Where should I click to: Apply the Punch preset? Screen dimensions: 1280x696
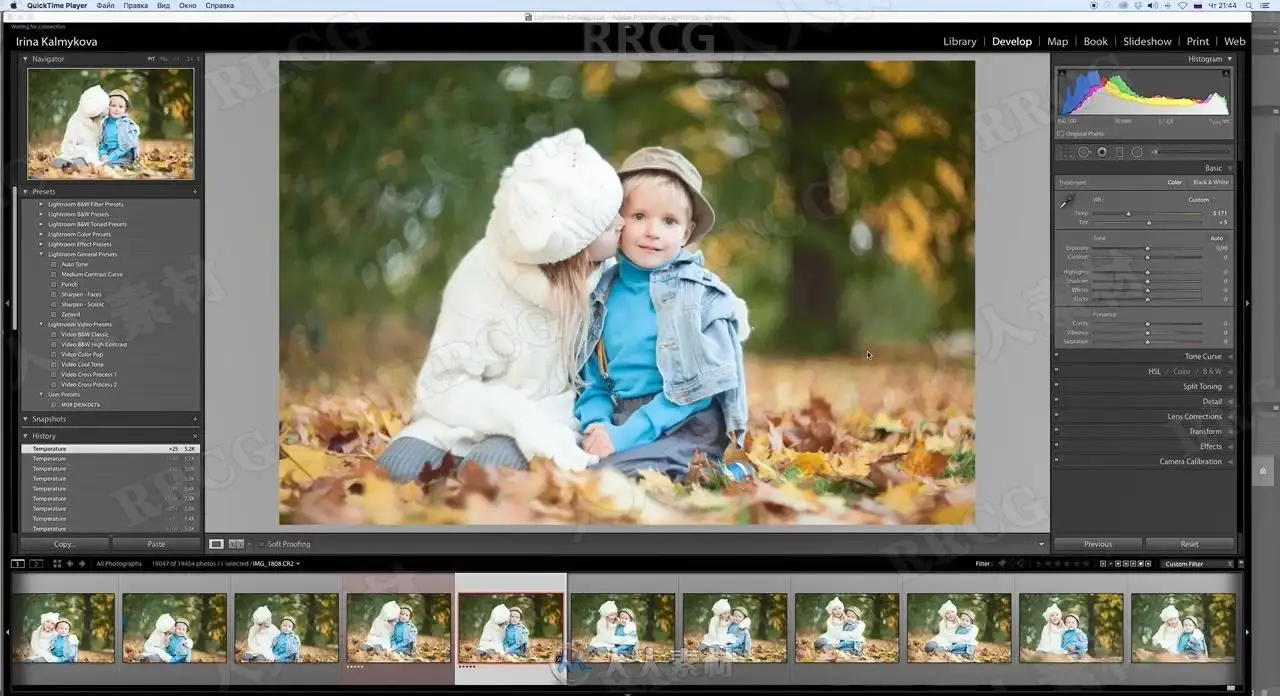pyautogui.click(x=69, y=284)
